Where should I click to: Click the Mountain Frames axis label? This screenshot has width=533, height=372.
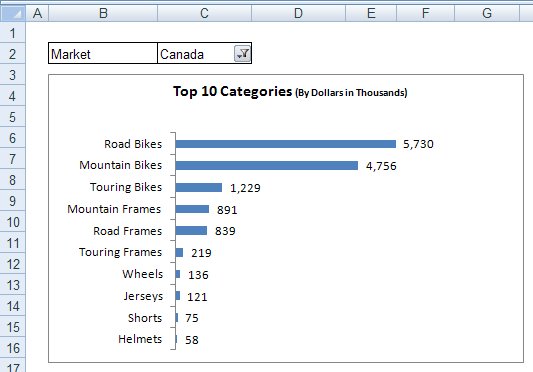(114, 209)
